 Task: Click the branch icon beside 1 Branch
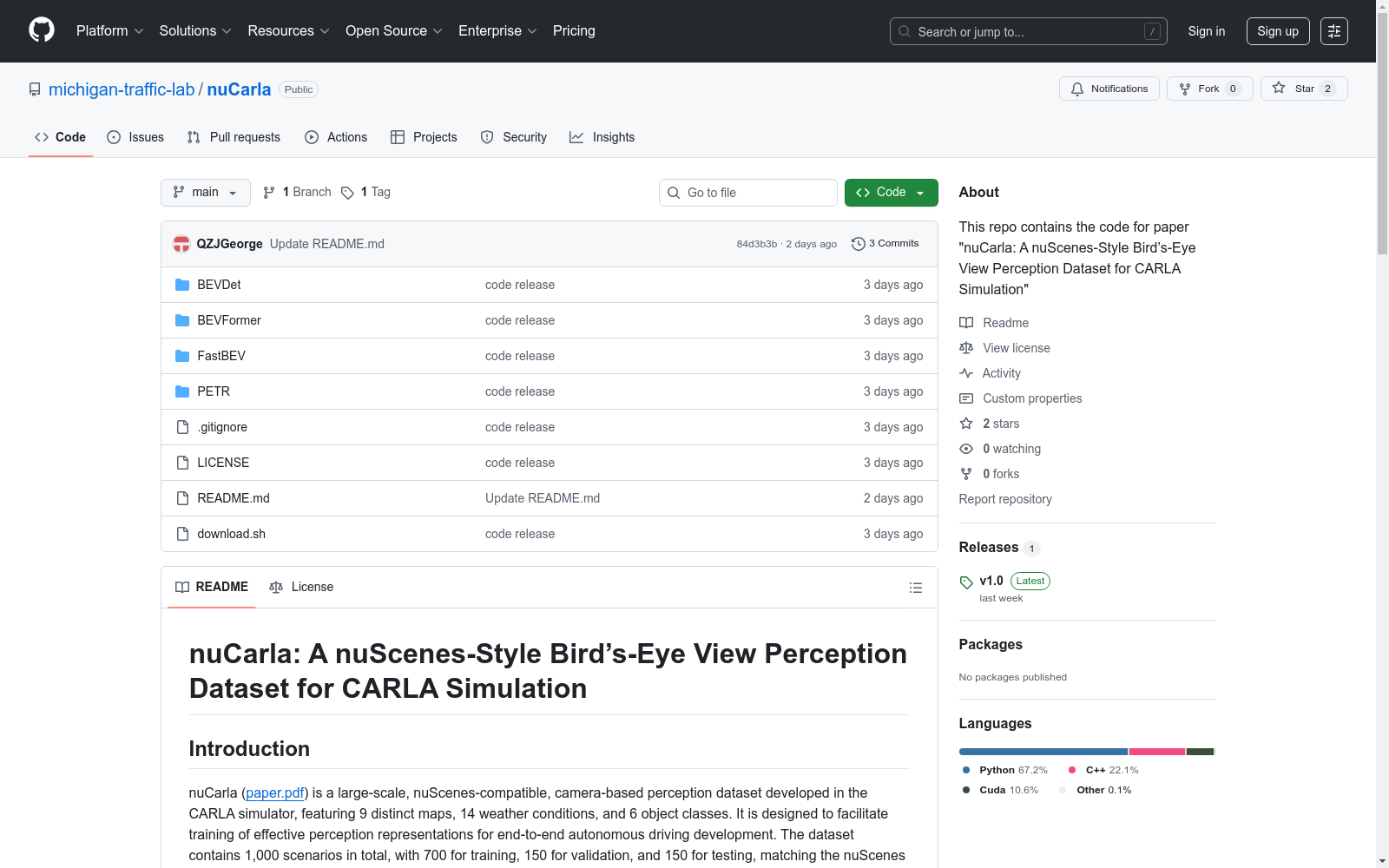coord(269,193)
